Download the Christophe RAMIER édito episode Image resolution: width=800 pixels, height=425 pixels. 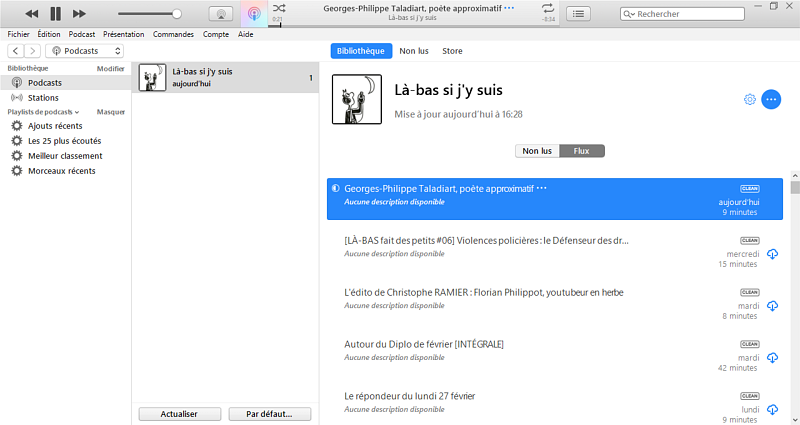[x=772, y=306]
